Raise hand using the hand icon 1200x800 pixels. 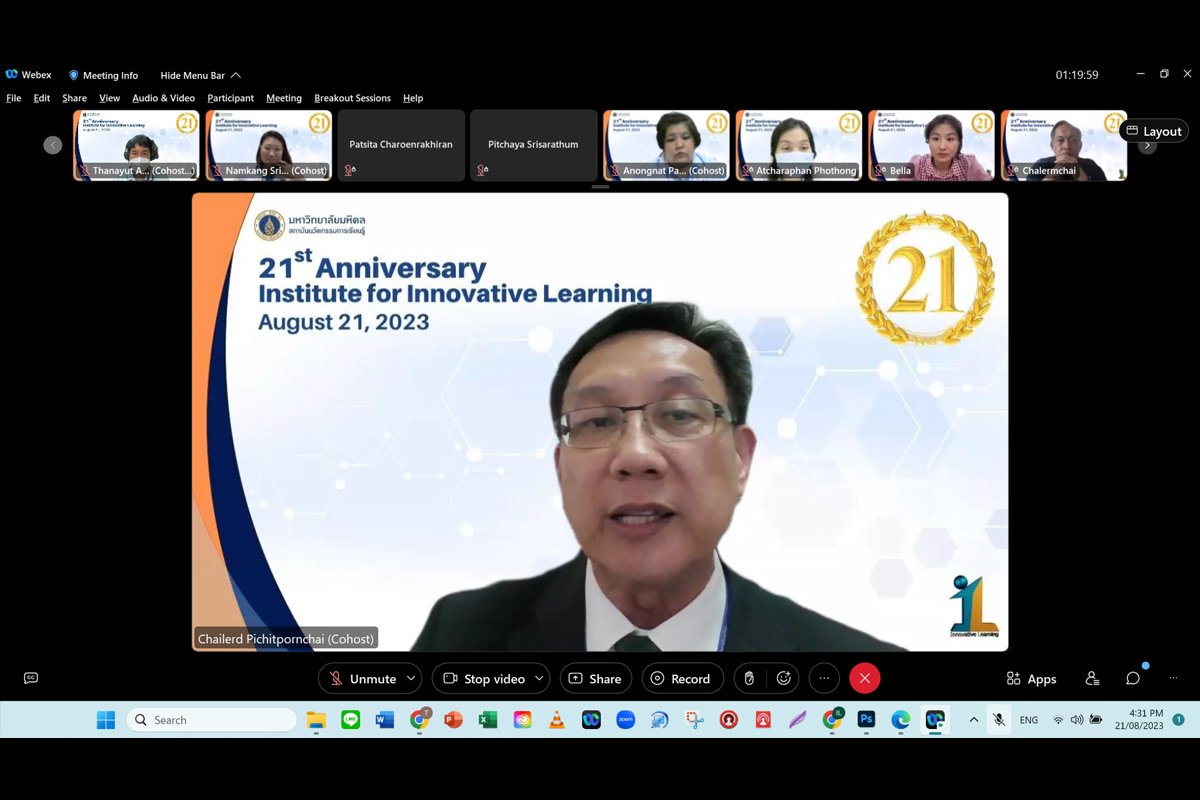(x=749, y=678)
